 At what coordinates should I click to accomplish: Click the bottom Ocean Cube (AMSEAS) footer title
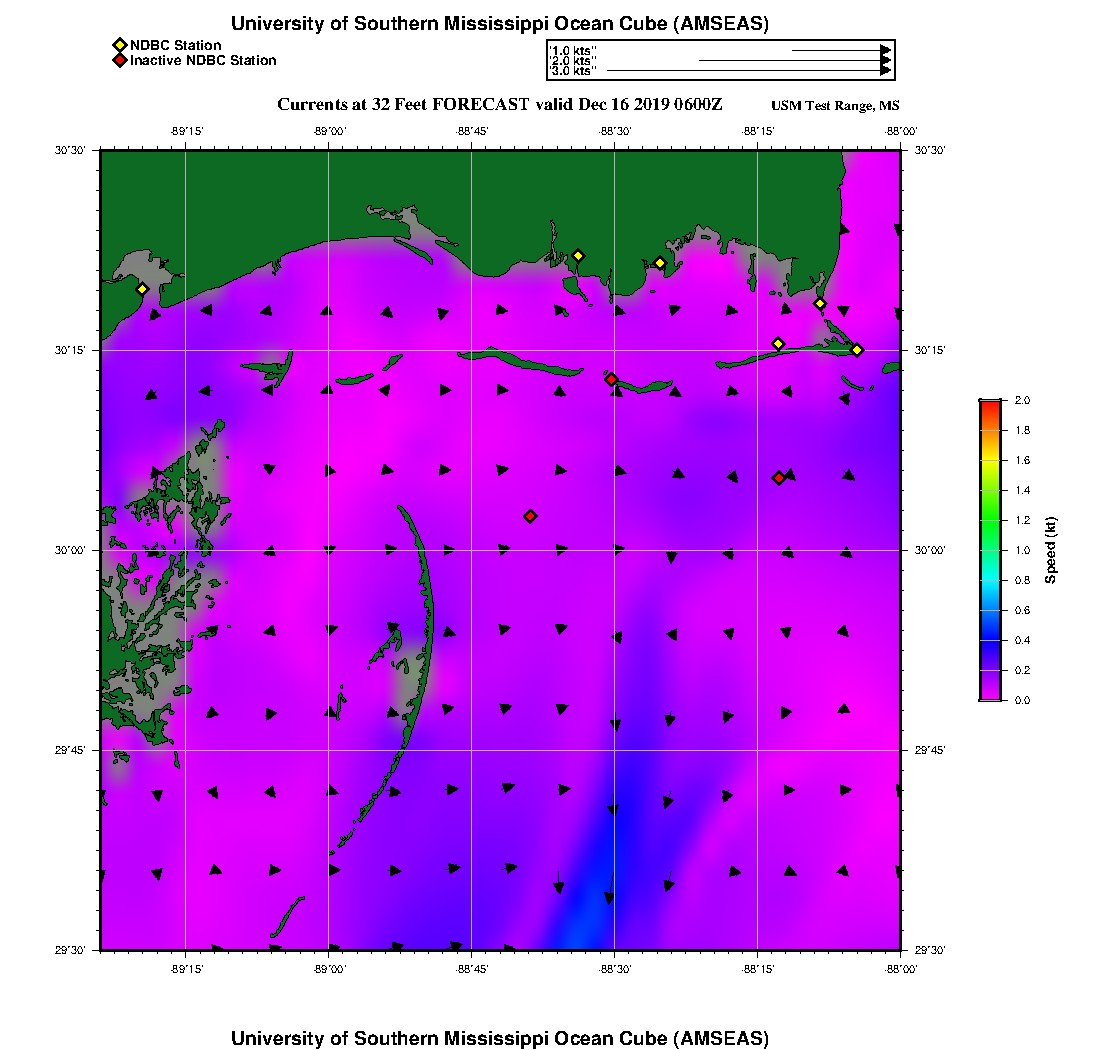tap(499, 1037)
